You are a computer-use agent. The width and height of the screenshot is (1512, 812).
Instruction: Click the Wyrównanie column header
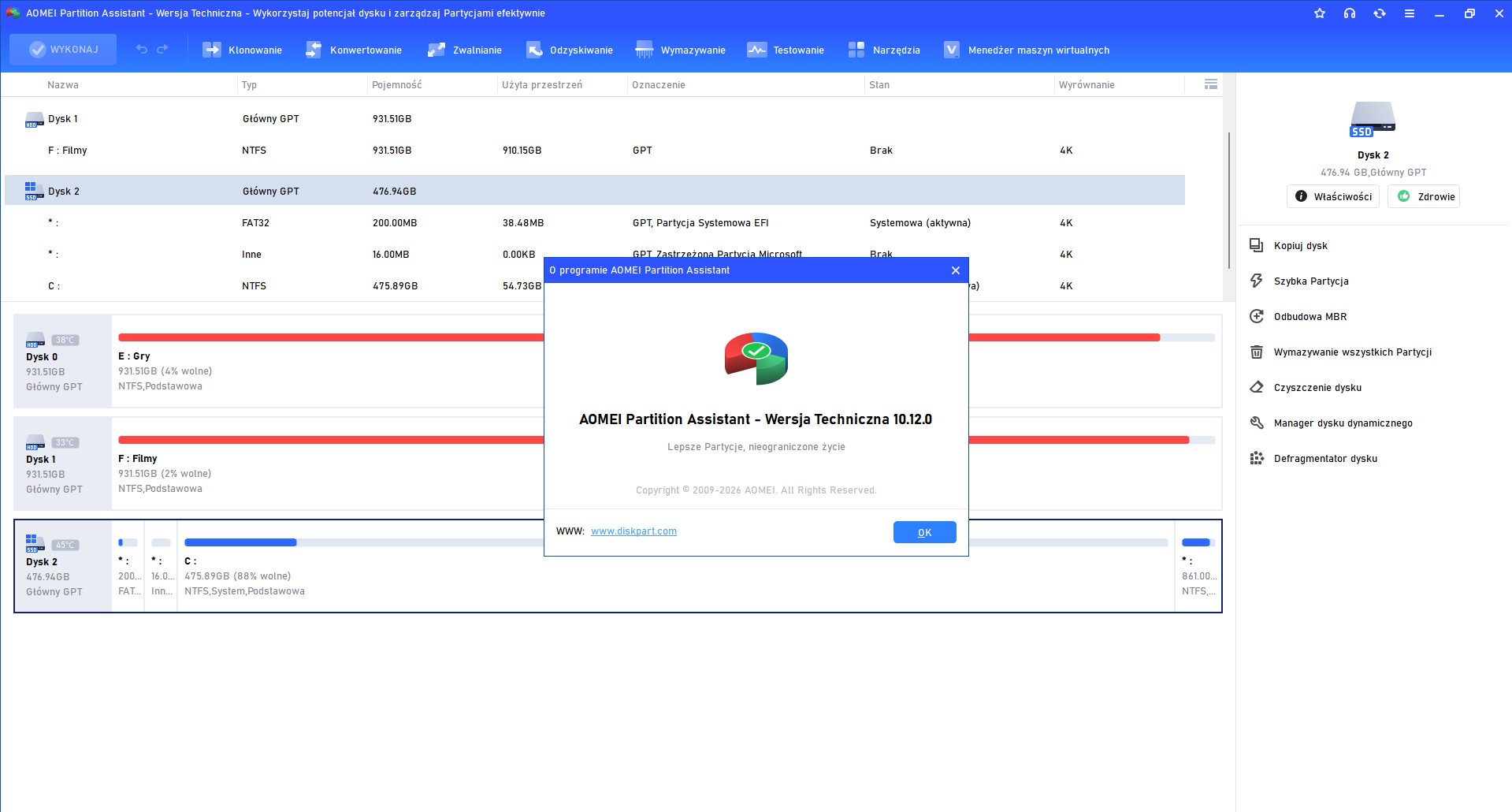pos(1087,85)
